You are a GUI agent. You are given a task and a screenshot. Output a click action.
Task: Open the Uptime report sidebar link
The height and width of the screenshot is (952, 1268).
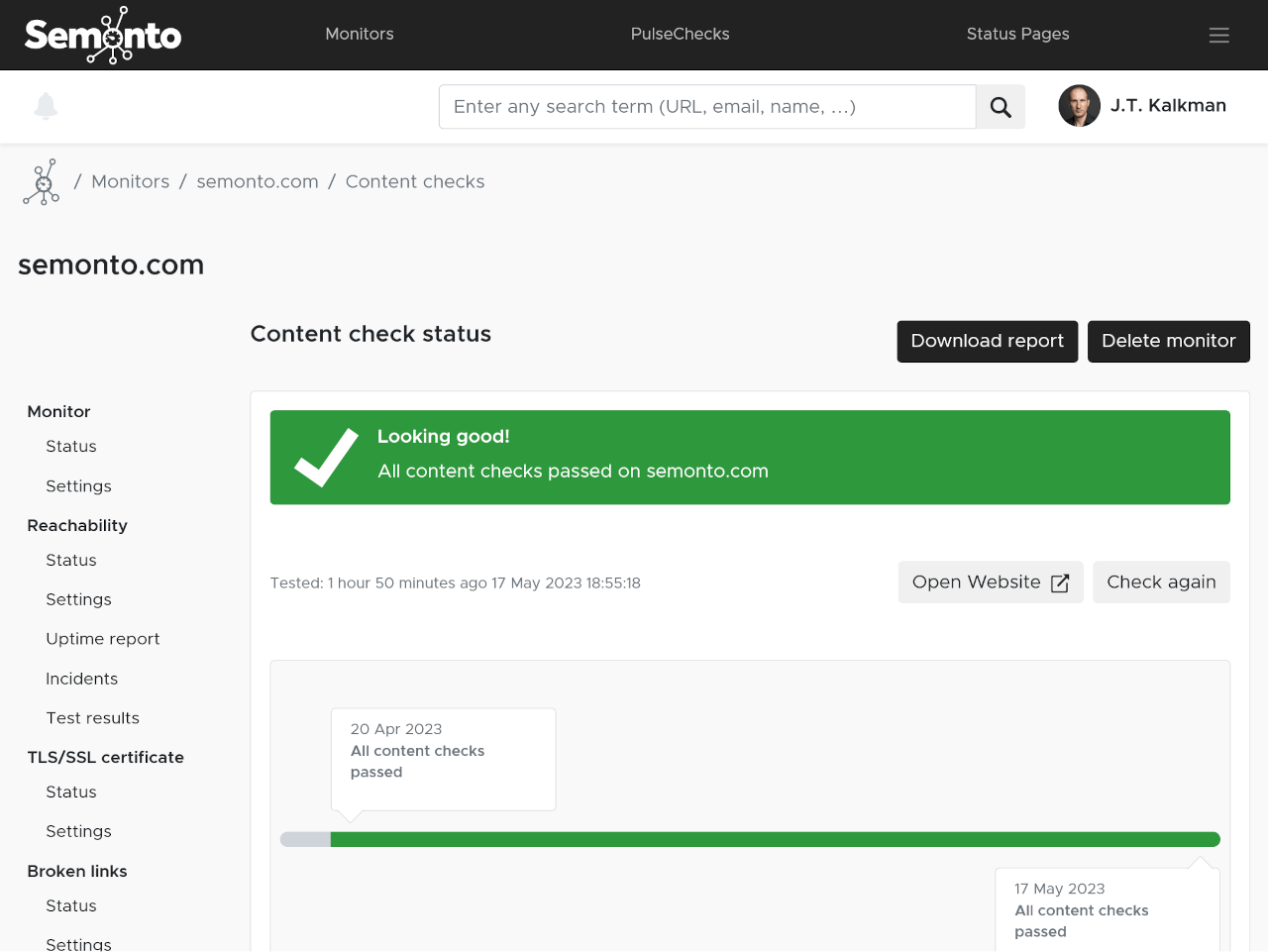pyautogui.click(x=103, y=640)
